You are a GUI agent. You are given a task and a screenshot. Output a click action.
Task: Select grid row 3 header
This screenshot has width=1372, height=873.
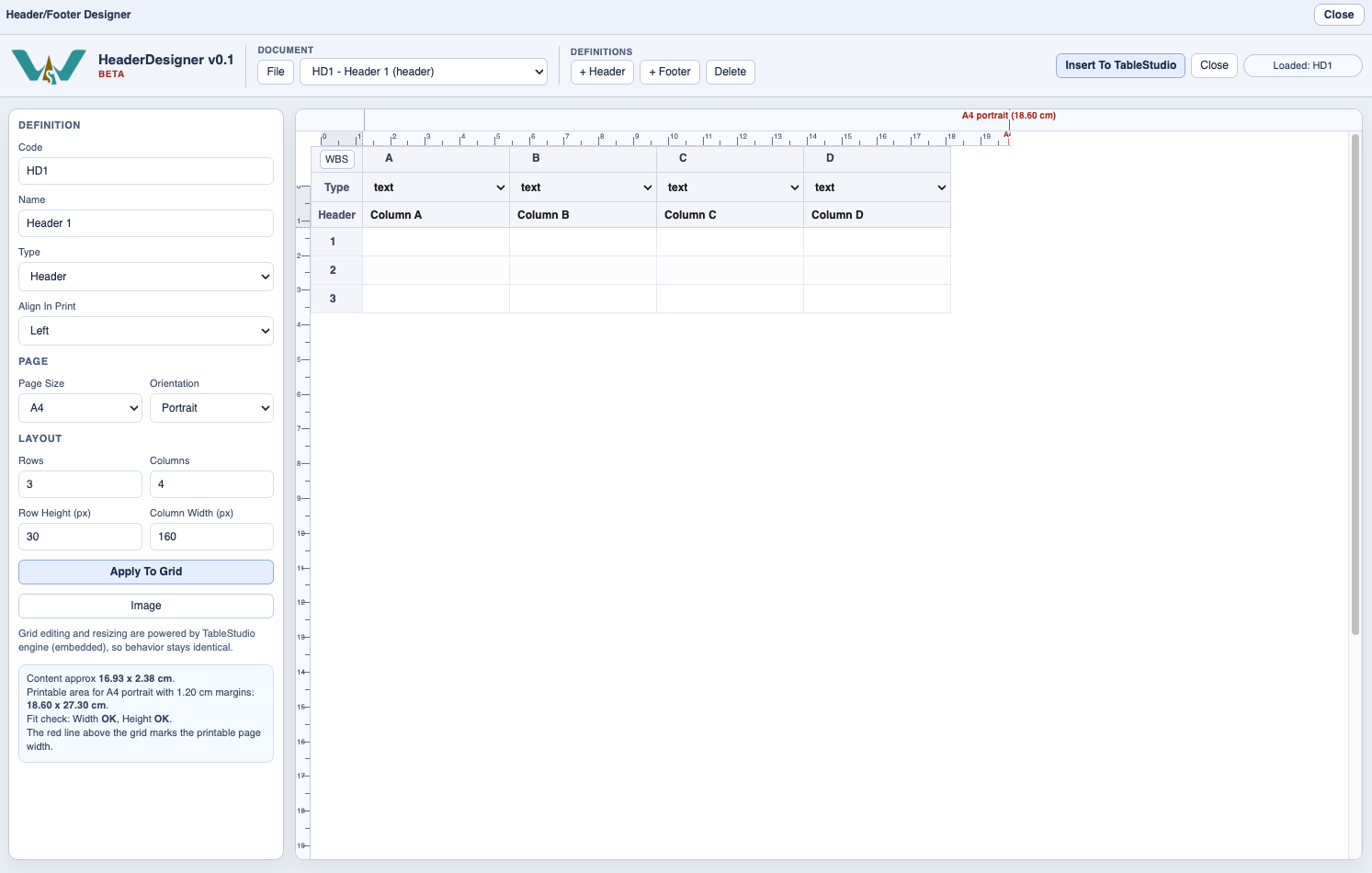(x=337, y=299)
